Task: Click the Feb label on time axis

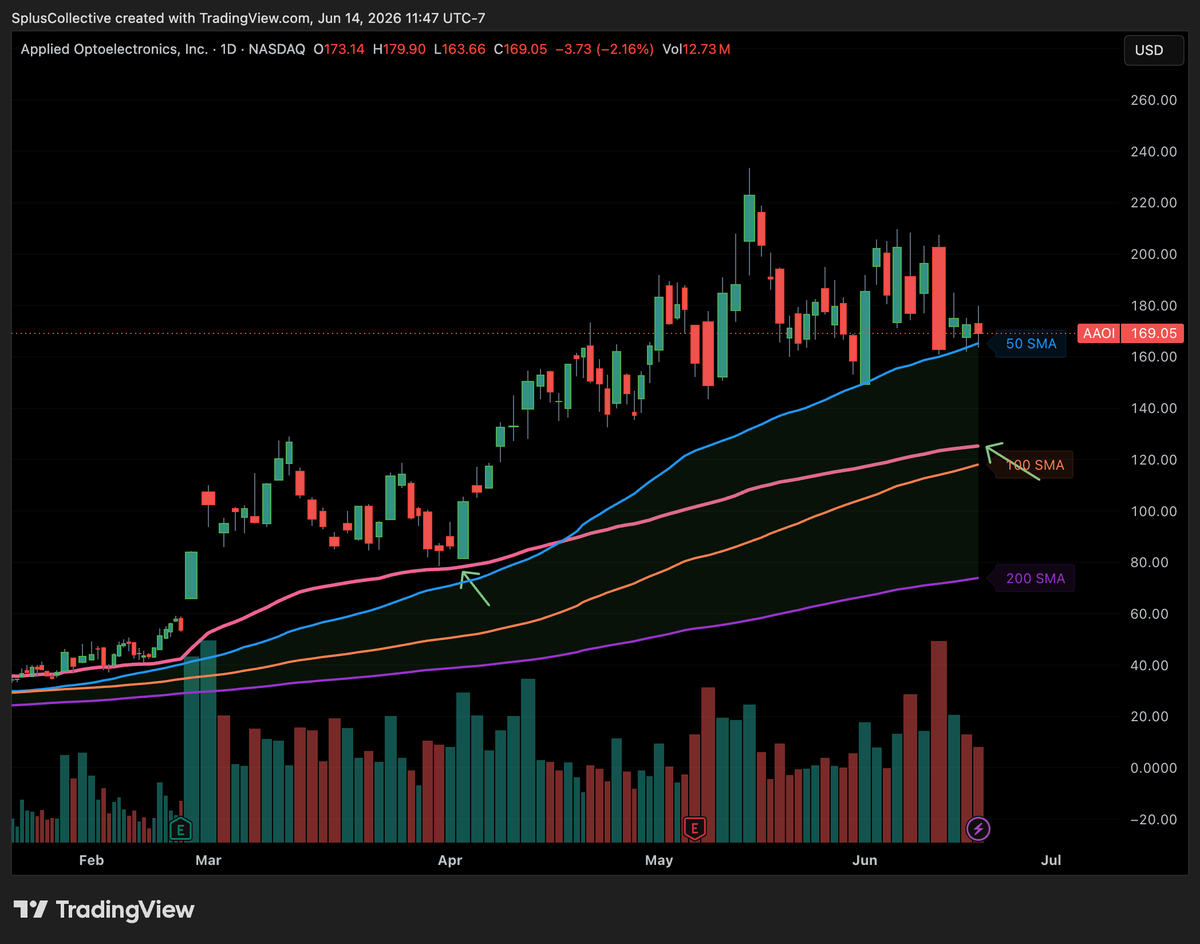Action: 91,860
